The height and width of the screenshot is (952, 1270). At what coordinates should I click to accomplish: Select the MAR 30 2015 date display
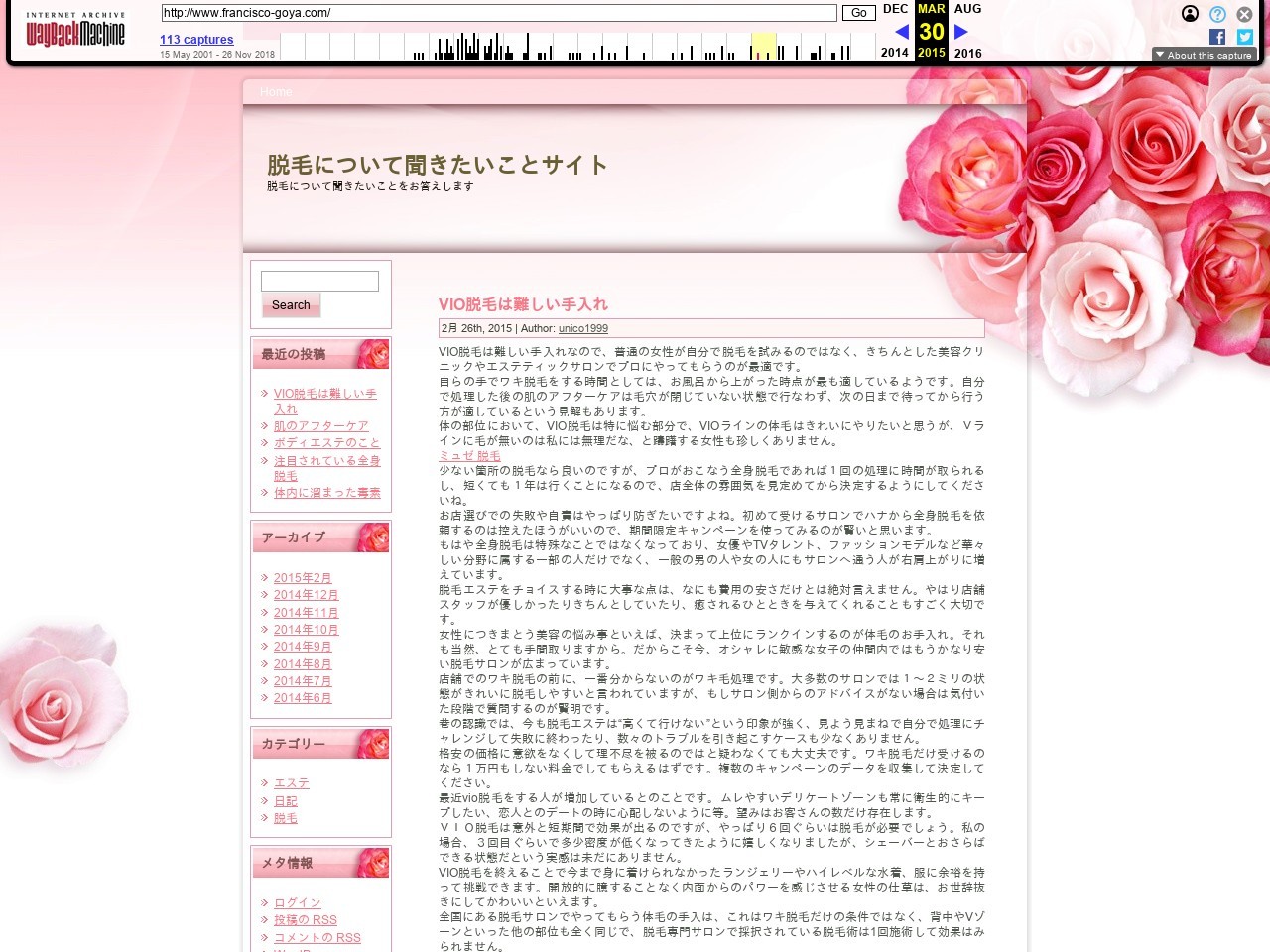coord(930,32)
